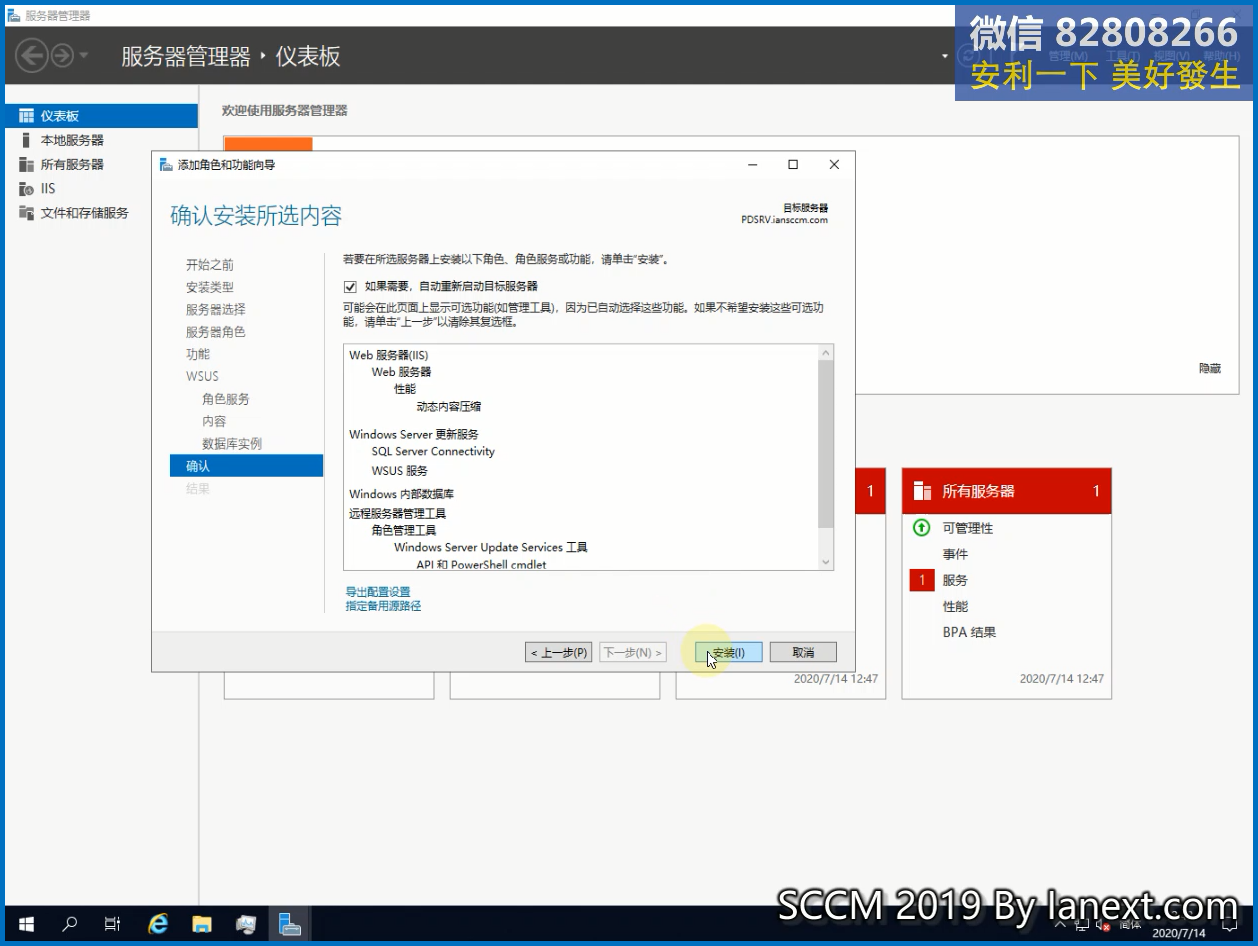Go to 安装类型 wizard step

[x=210, y=287]
